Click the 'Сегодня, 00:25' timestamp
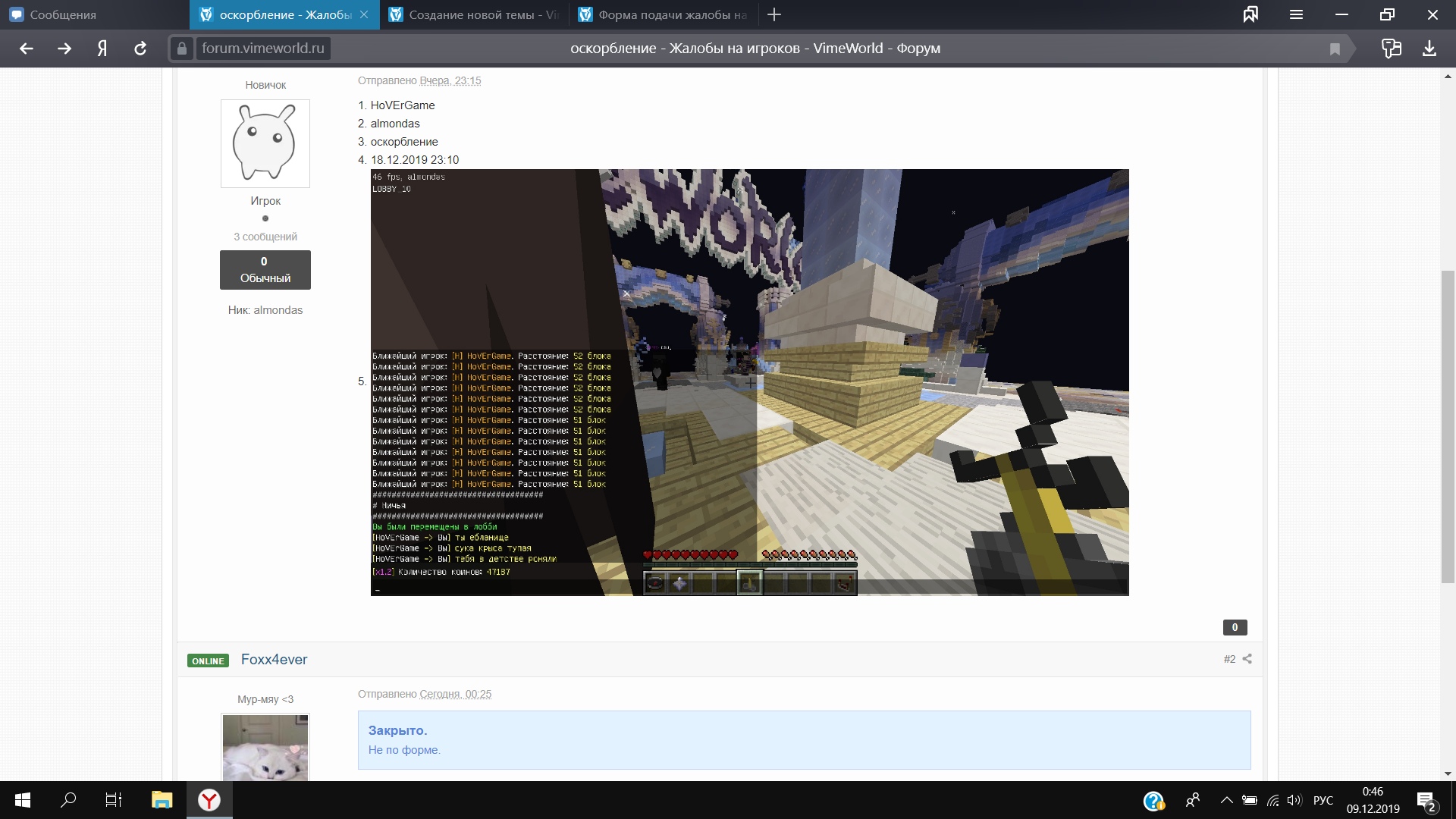1456x819 pixels. click(x=455, y=694)
